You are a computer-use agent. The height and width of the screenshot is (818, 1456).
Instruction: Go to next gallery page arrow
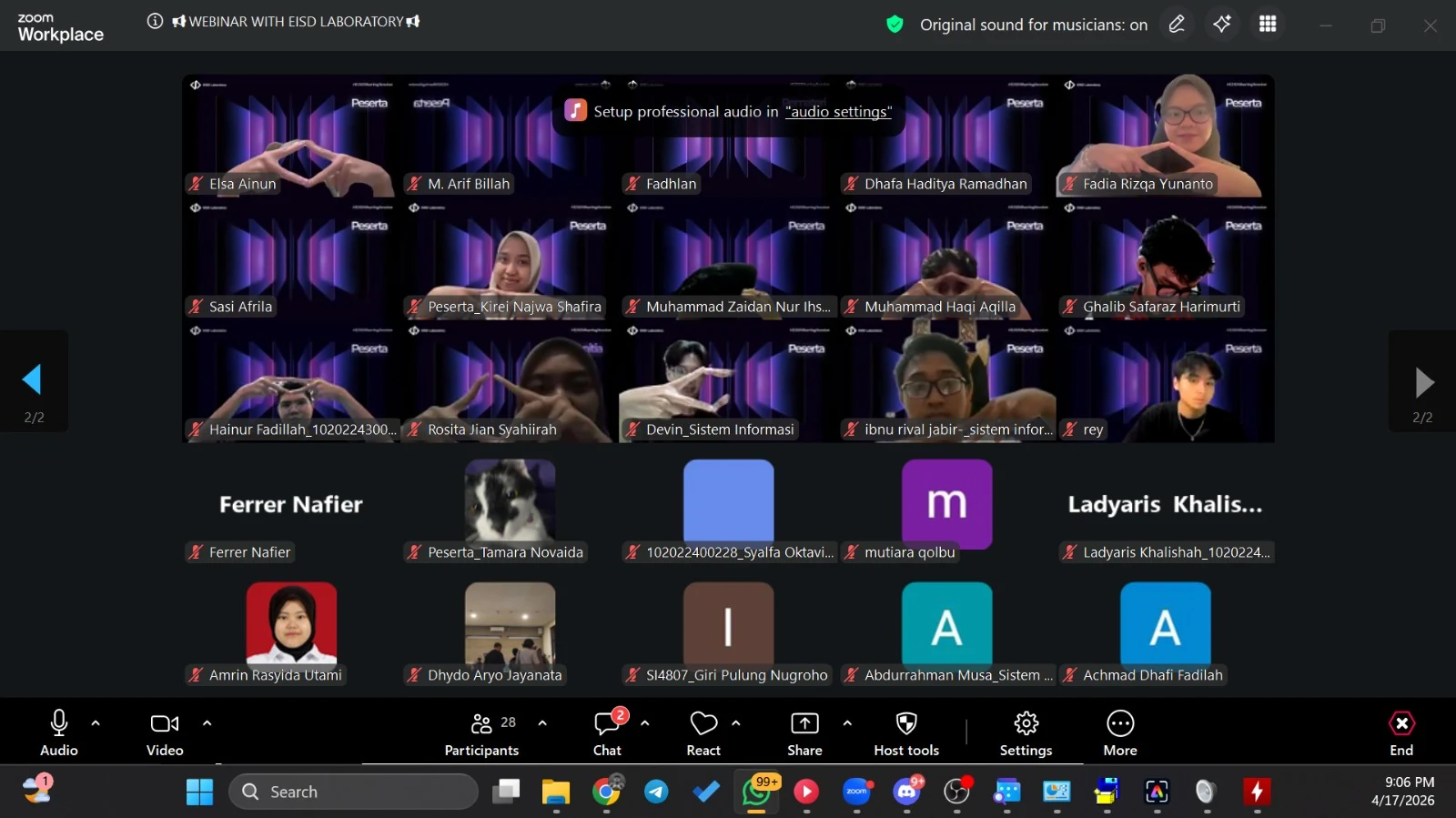tap(1423, 382)
